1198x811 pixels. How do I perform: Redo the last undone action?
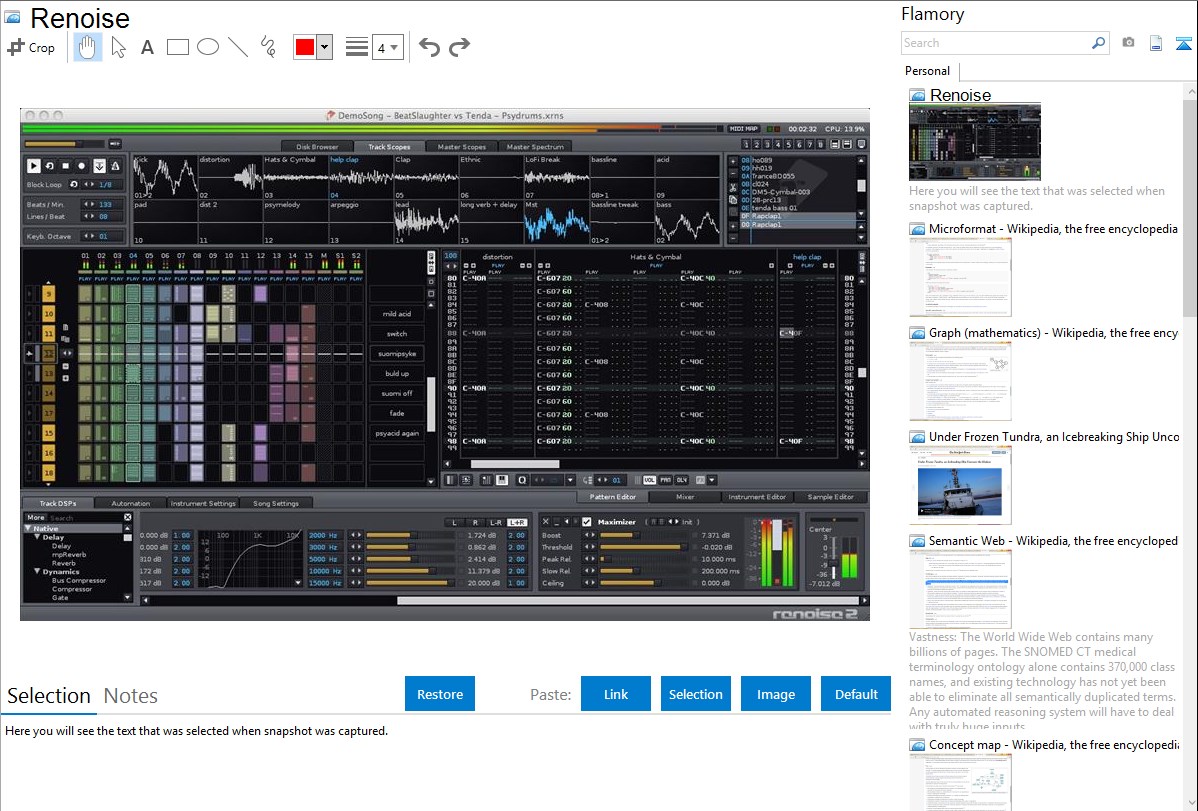[459, 47]
